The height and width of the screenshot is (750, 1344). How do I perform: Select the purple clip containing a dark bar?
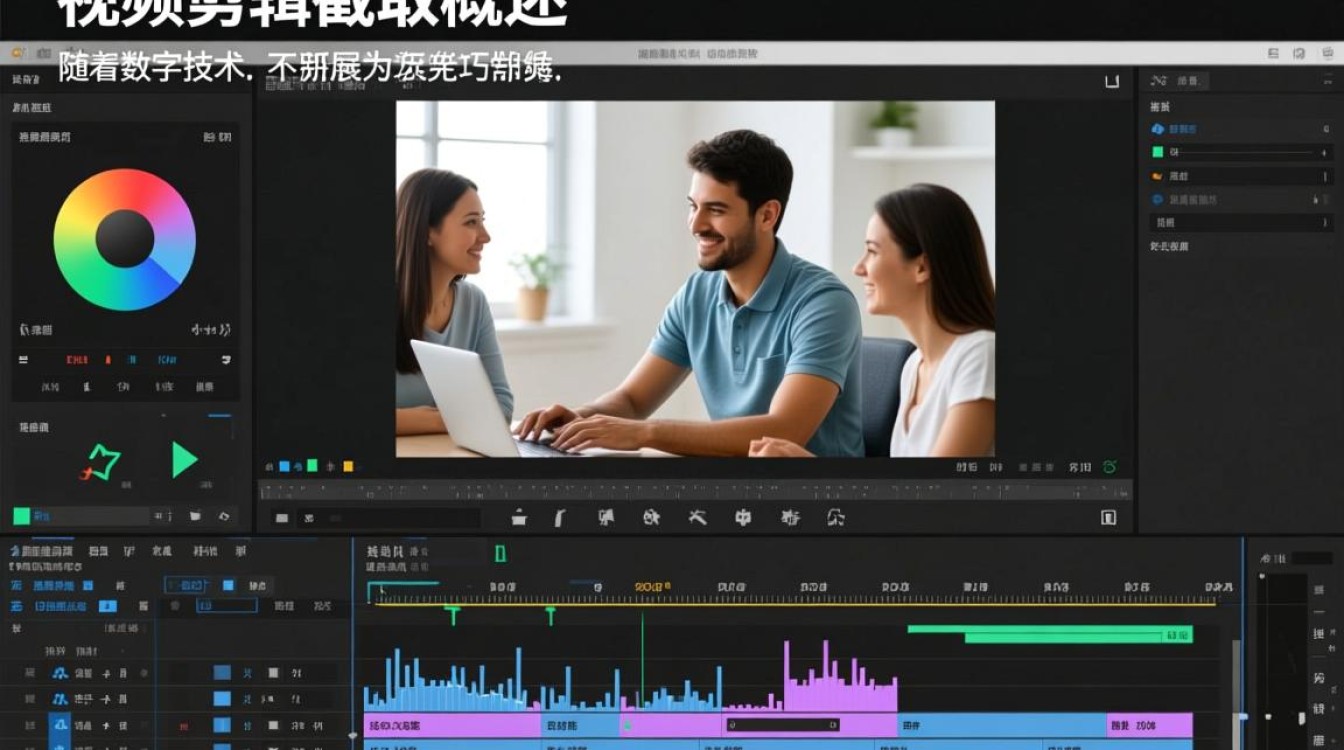(x=809, y=725)
